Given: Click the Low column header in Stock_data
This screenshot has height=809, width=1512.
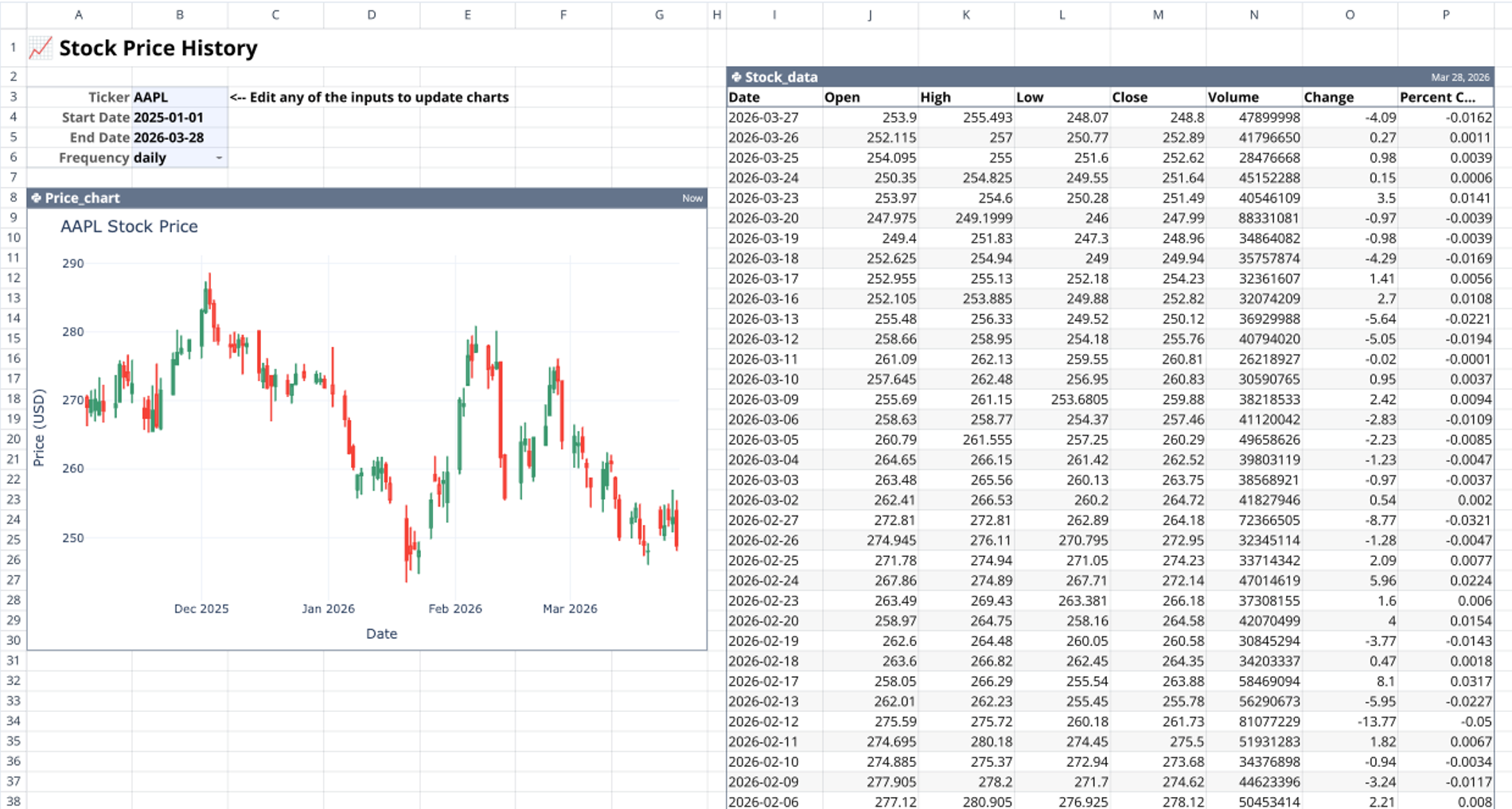Looking at the screenshot, I should point(1062,97).
